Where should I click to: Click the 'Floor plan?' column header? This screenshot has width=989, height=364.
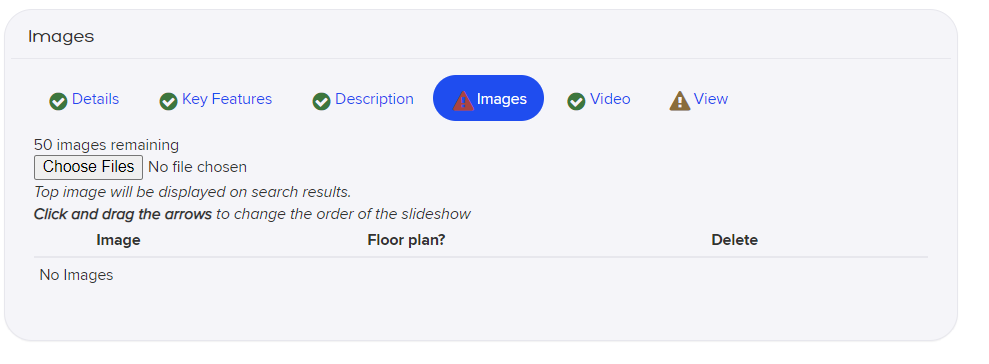(406, 240)
